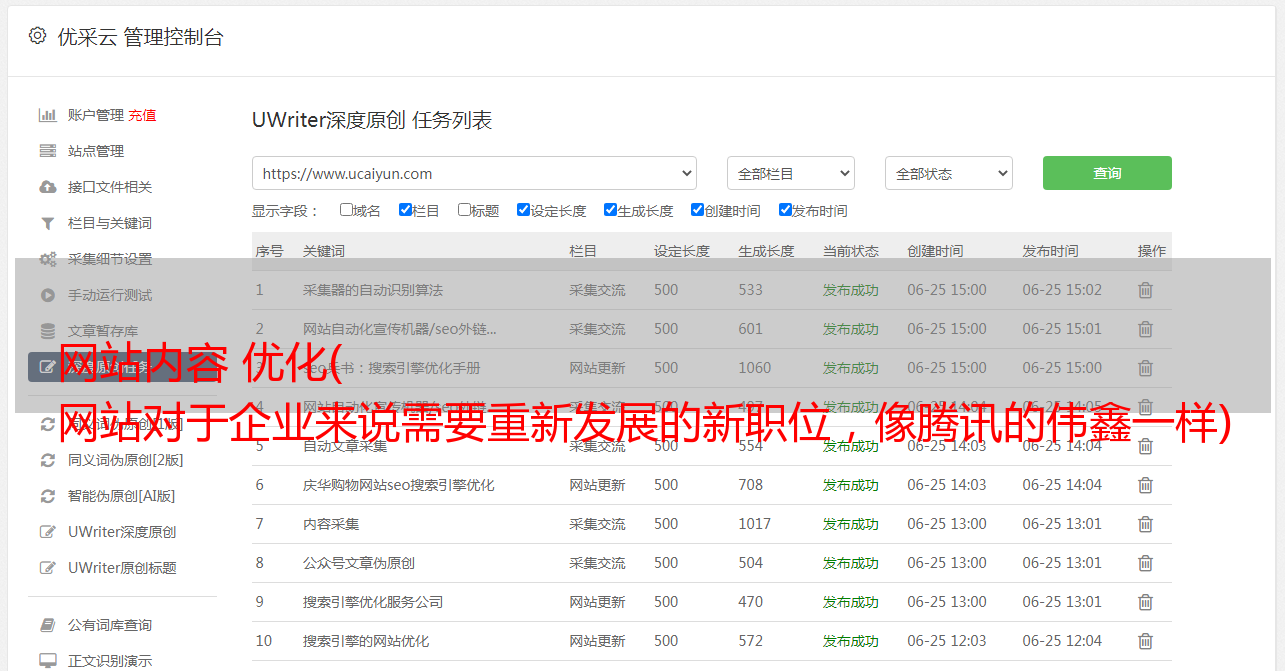1285x671 pixels.
Task: Open 智能伪原创[AI版] link
Action: (x=121, y=496)
